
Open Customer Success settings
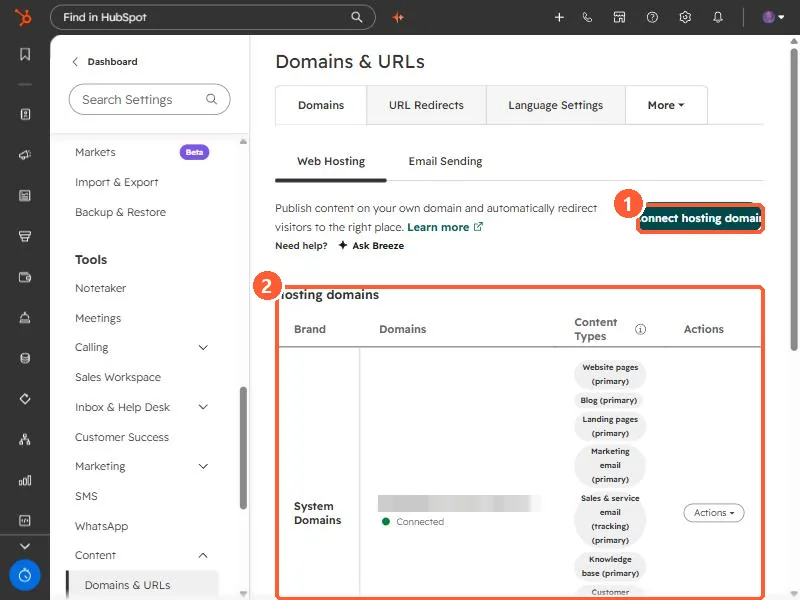(x=122, y=437)
